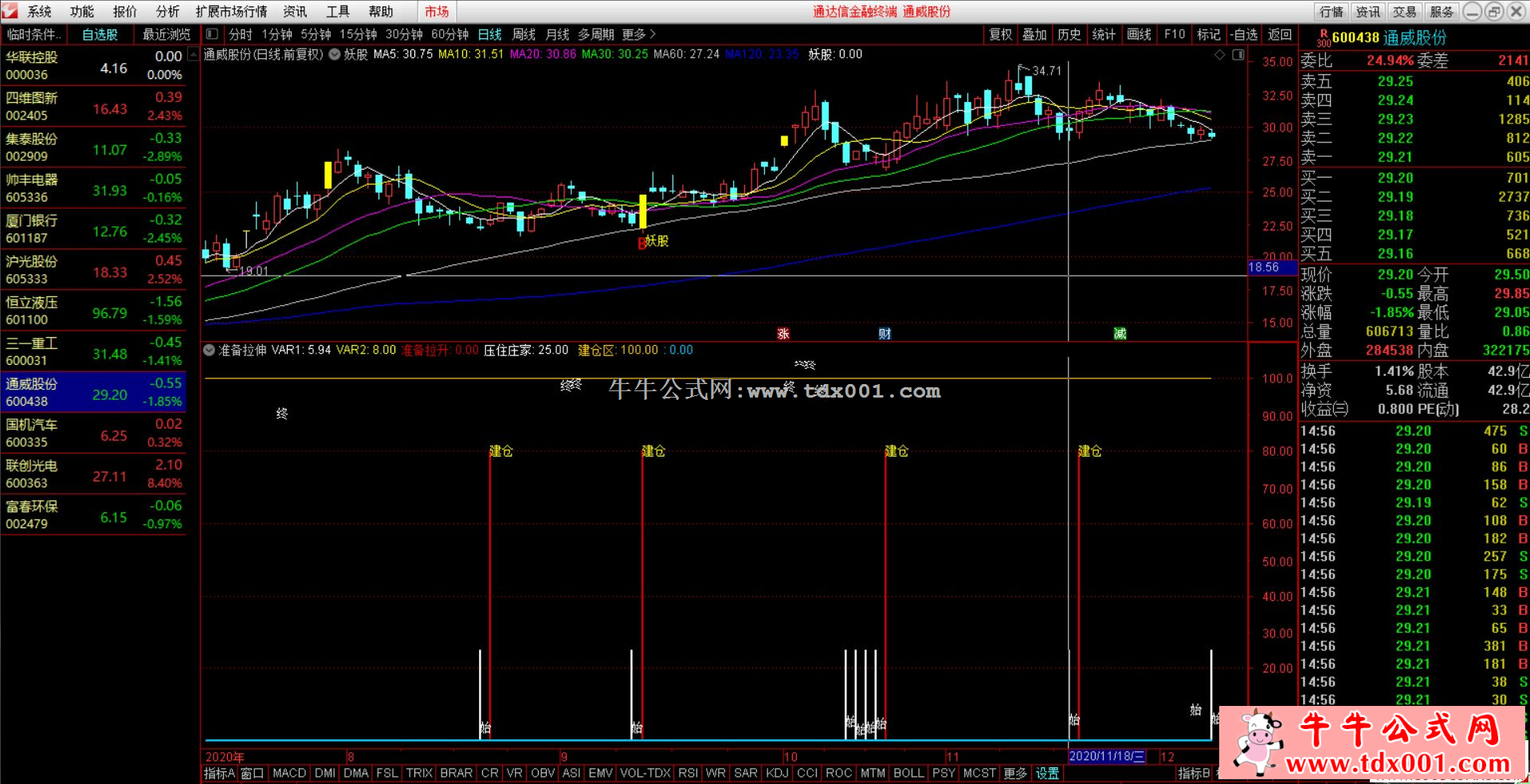Open the 多周期 view
The width and height of the screenshot is (1530, 784).
coord(596,34)
